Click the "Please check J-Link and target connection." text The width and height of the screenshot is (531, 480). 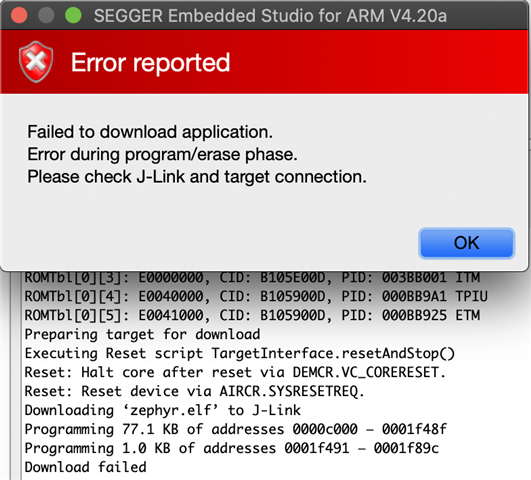coord(197,177)
